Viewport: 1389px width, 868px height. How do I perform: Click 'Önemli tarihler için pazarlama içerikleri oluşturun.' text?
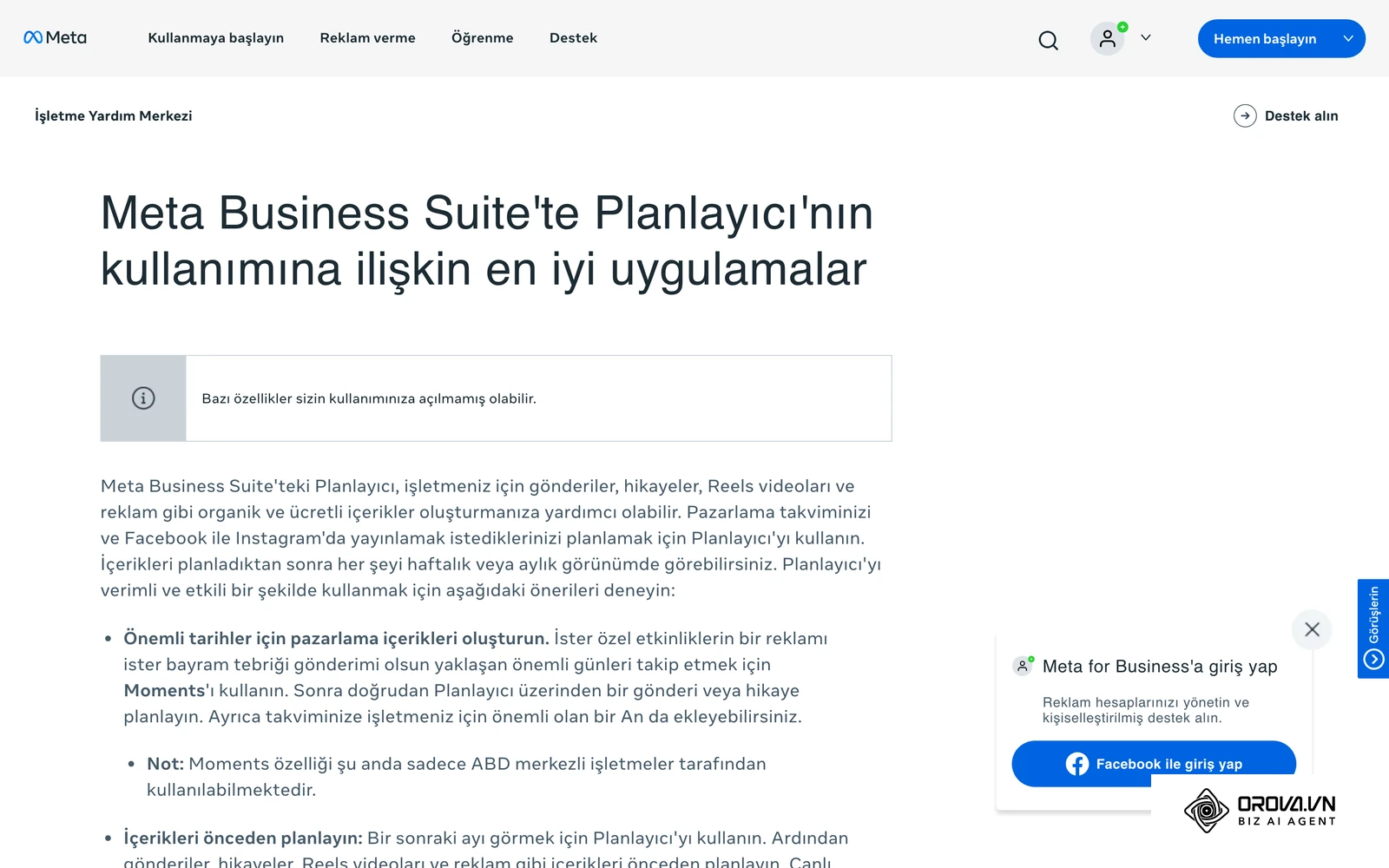pyautogui.click(x=336, y=638)
